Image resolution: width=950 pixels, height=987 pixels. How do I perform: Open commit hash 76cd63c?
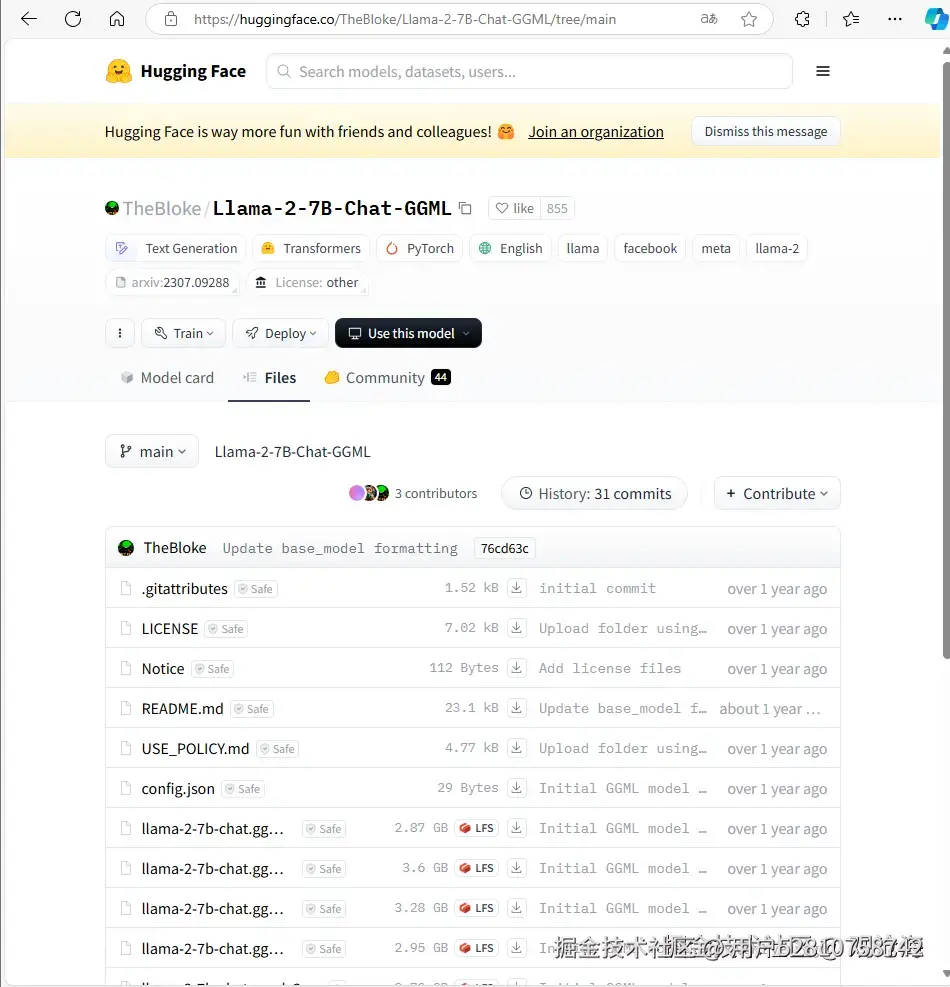tap(504, 548)
